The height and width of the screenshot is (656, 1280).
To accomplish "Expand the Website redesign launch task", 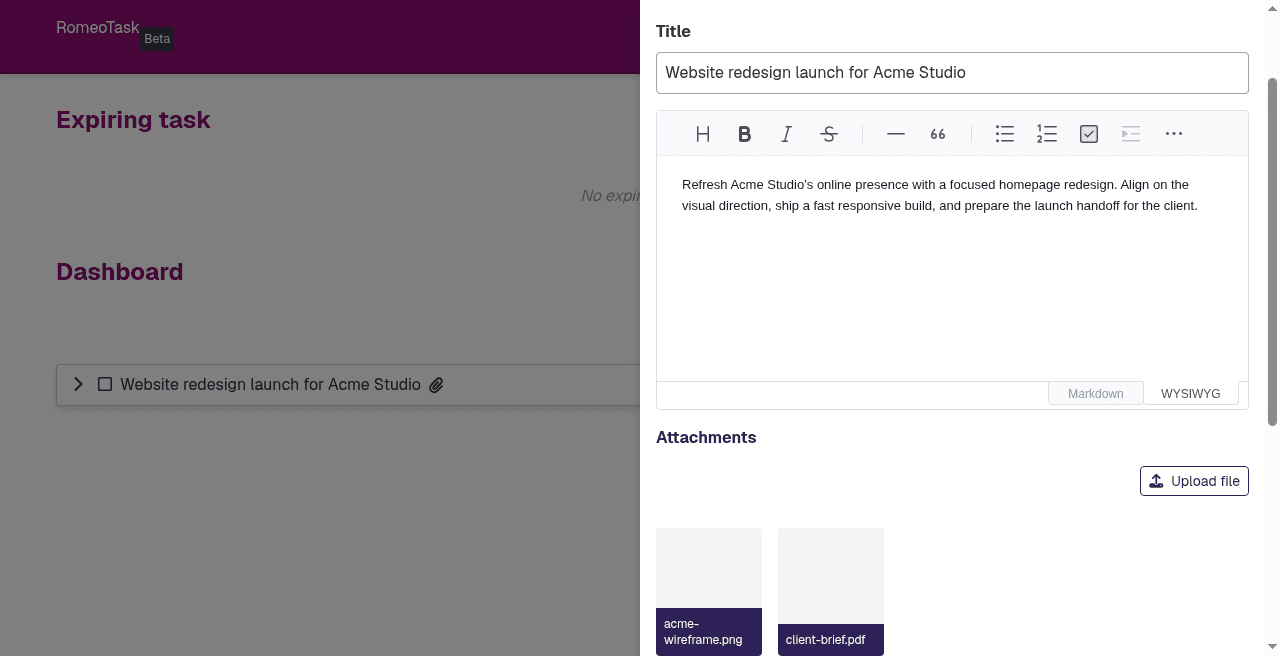I will point(78,384).
